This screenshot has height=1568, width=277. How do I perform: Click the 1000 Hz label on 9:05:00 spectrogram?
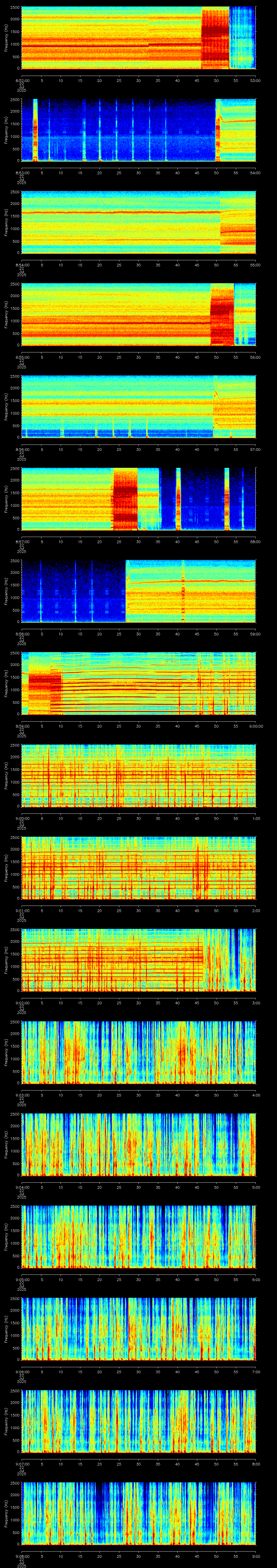[15, 1243]
